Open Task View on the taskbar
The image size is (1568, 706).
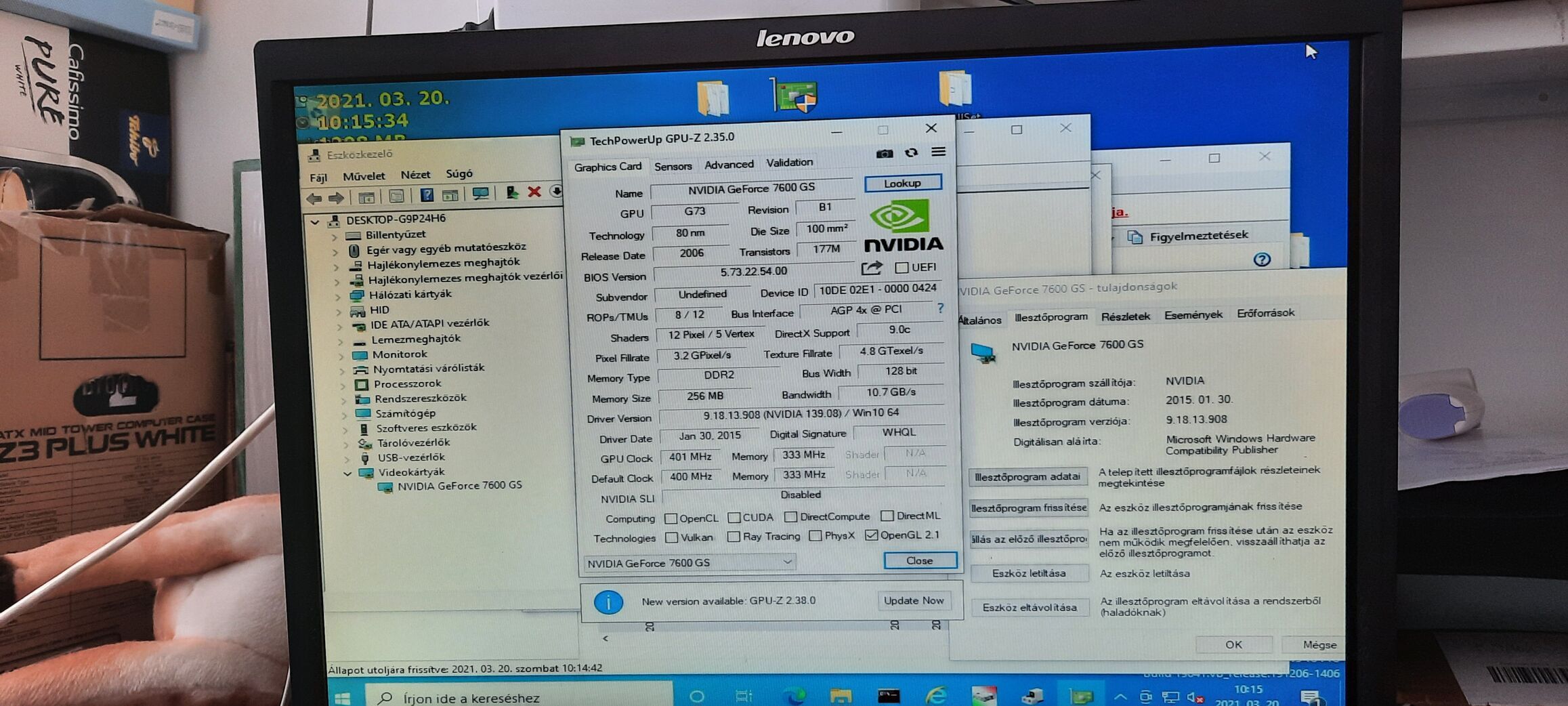click(743, 697)
